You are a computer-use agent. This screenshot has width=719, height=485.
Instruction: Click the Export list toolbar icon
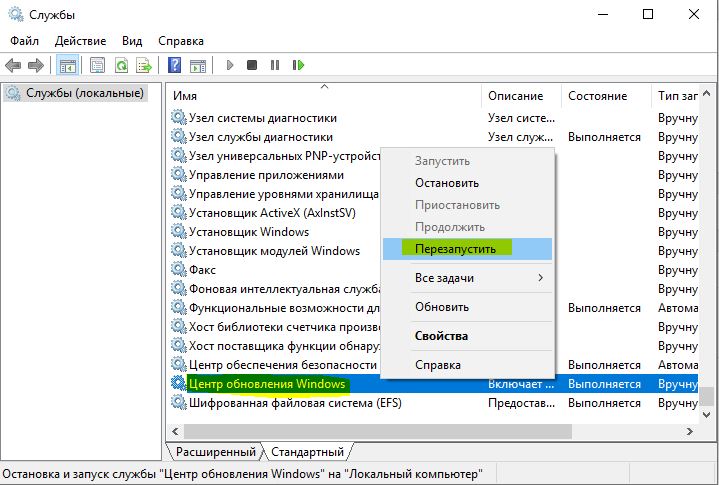pos(144,66)
